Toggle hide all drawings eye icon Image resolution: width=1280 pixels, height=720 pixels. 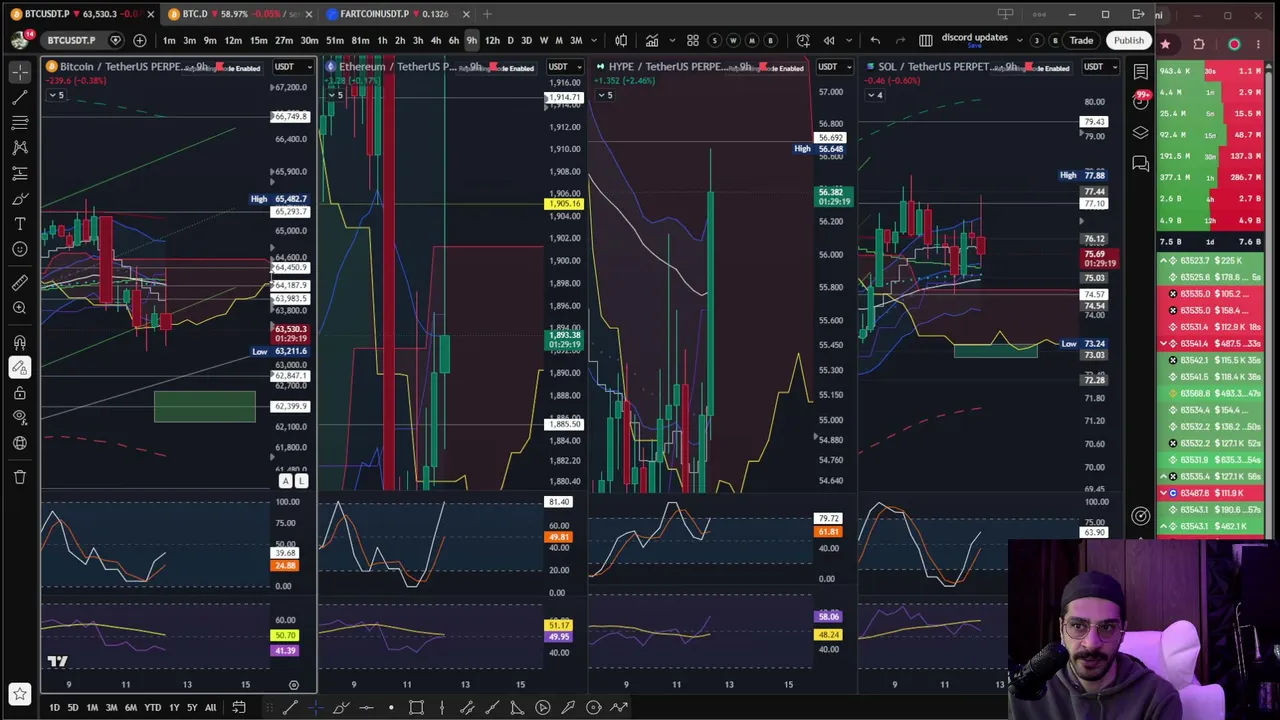pyautogui.click(x=20, y=418)
